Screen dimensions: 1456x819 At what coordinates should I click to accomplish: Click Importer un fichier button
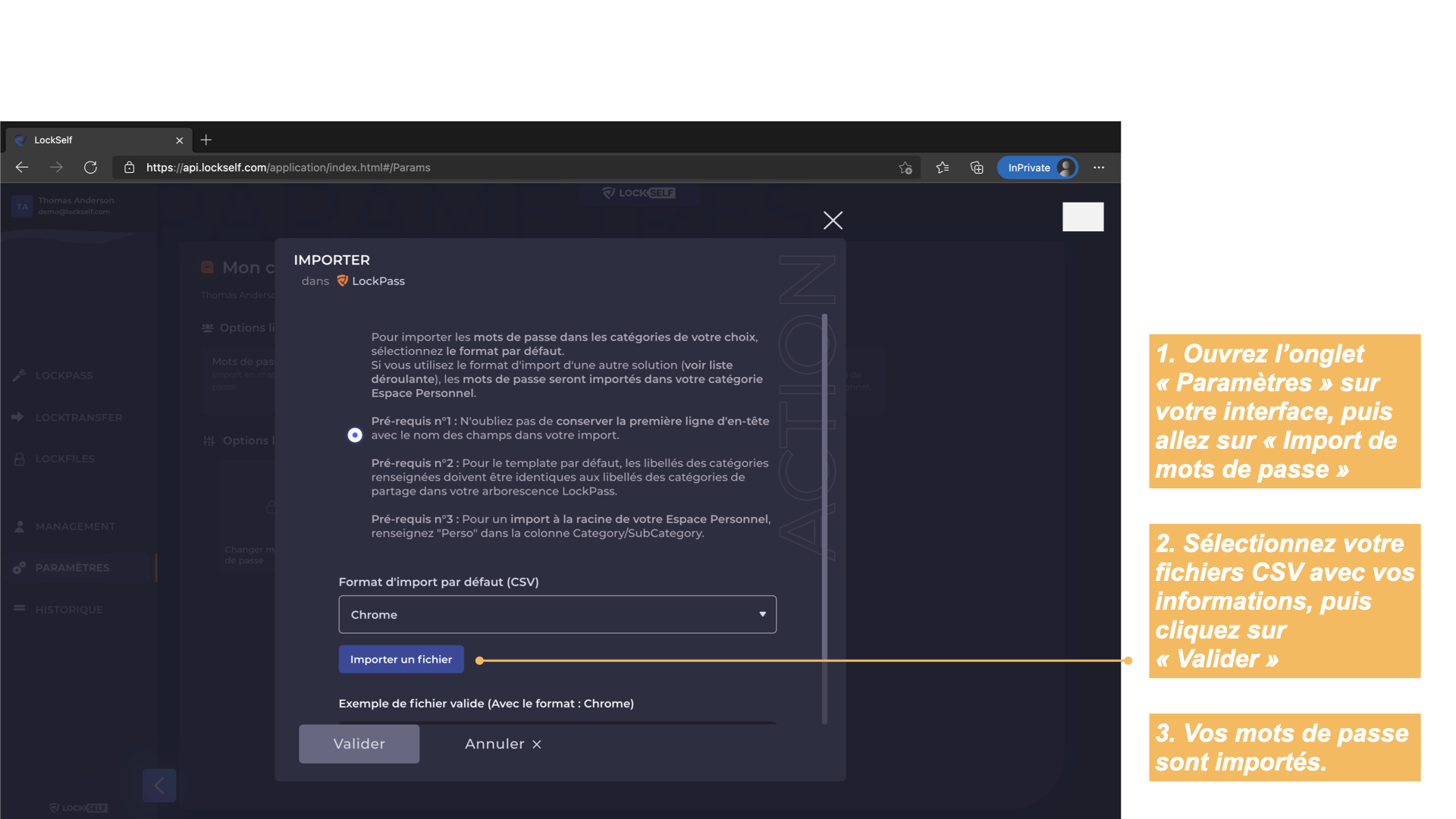(x=401, y=659)
